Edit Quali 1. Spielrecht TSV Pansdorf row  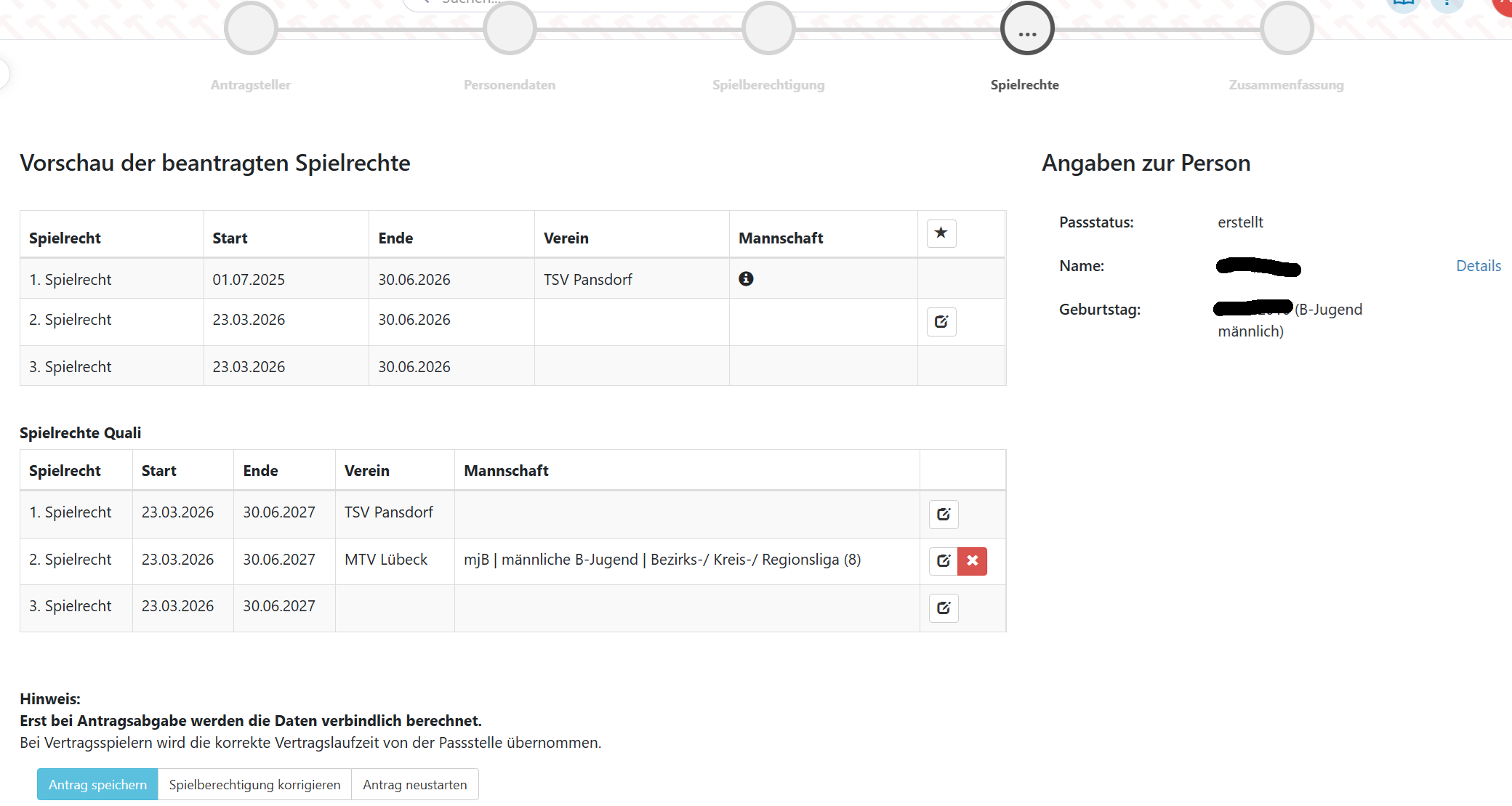943,514
